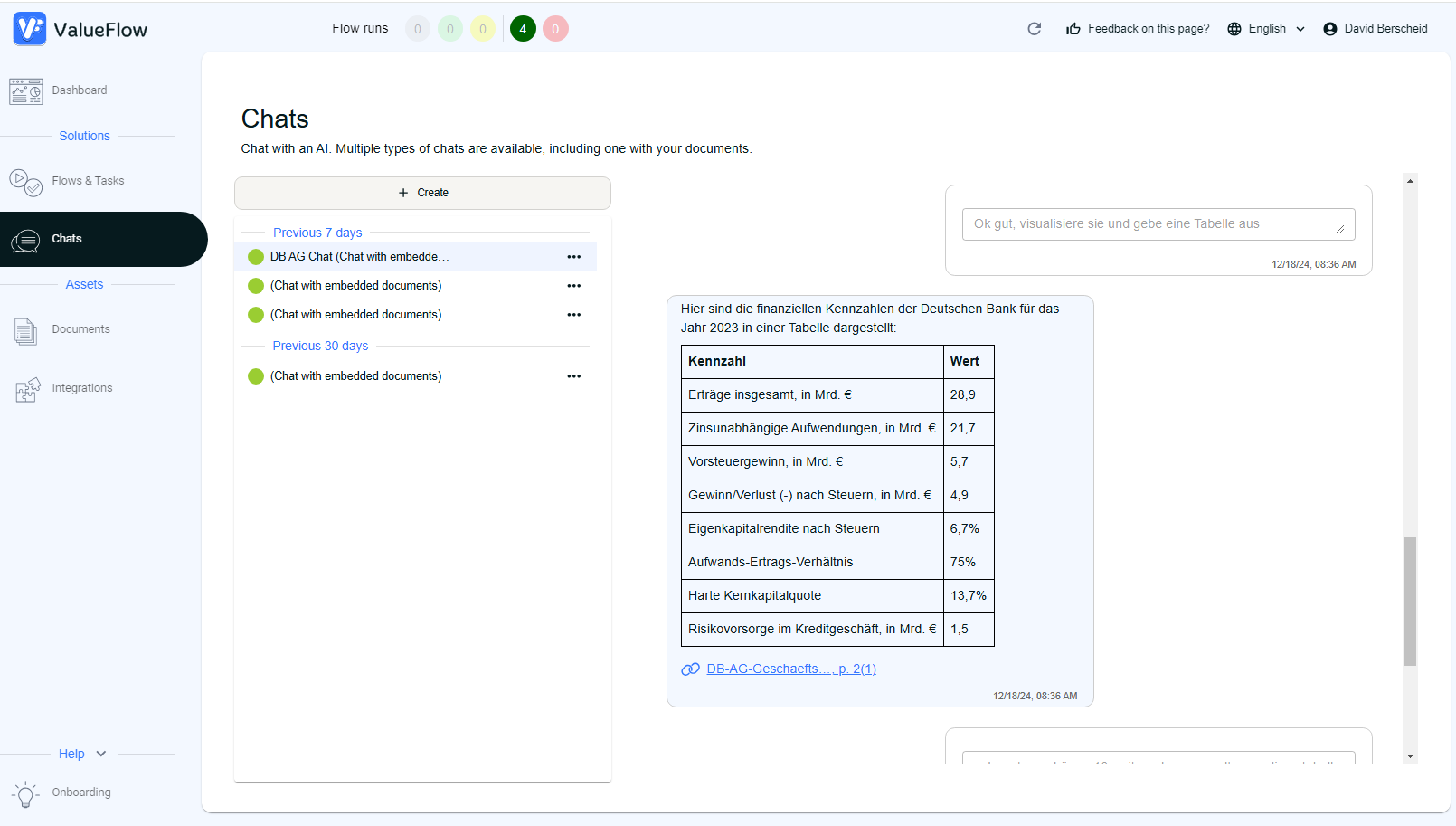The image size is (1456, 826).
Task: Click the refresh icon in header
Action: (1035, 29)
